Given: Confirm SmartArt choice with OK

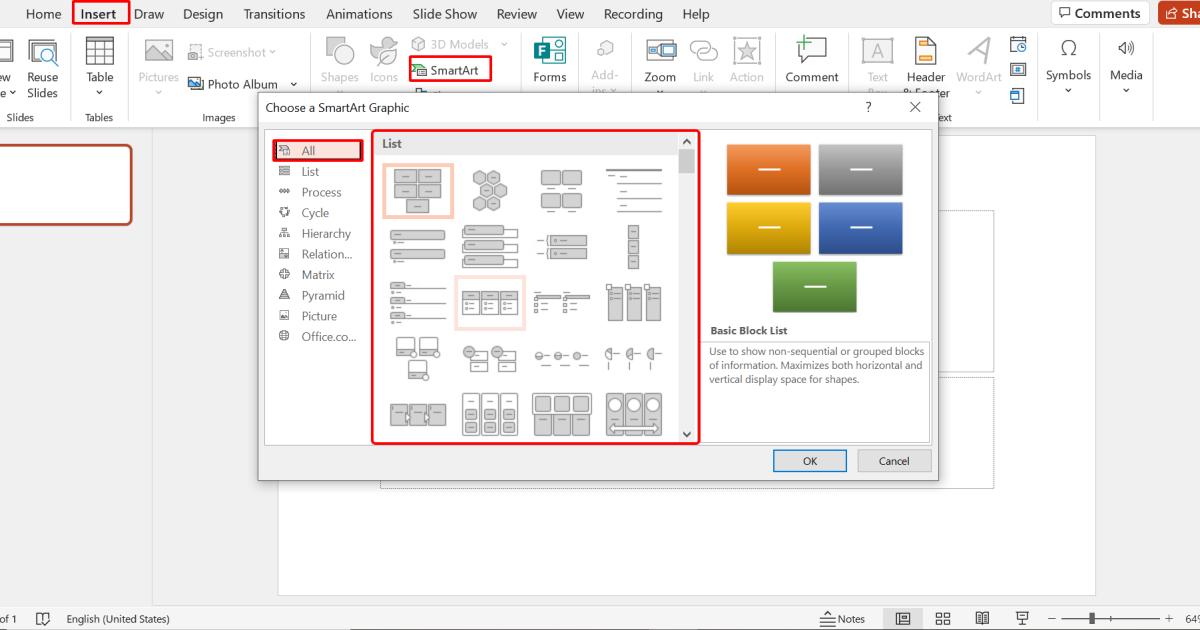Looking at the screenshot, I should [x=809, y=460].
